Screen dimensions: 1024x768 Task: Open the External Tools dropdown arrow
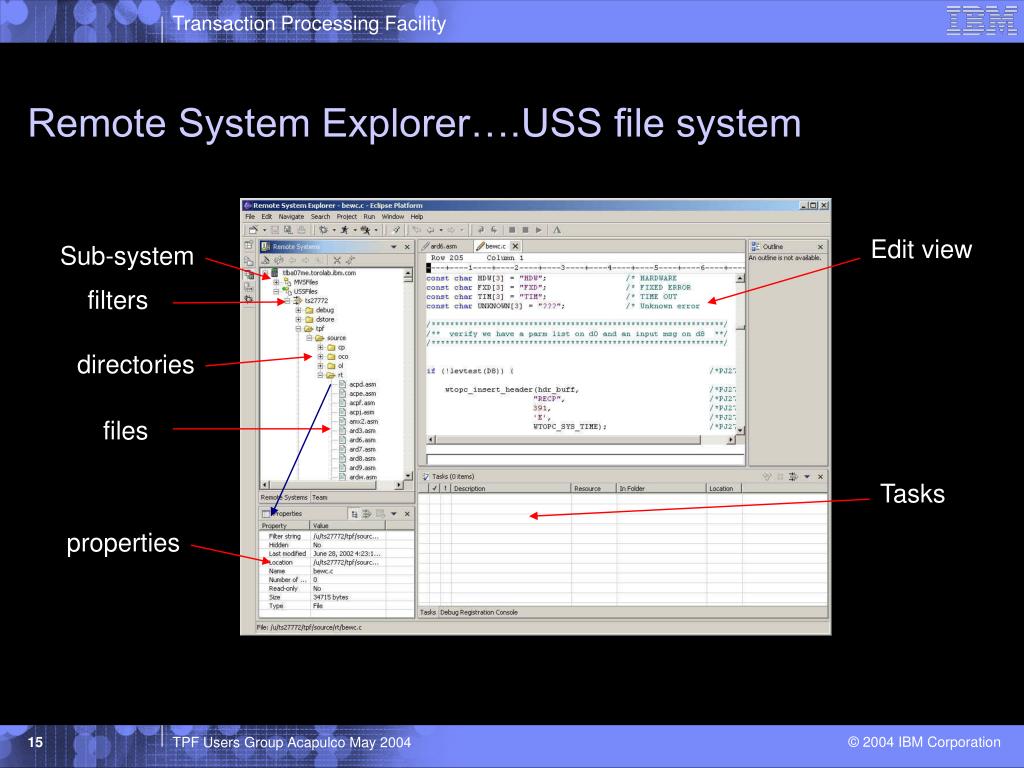[376, 230]
